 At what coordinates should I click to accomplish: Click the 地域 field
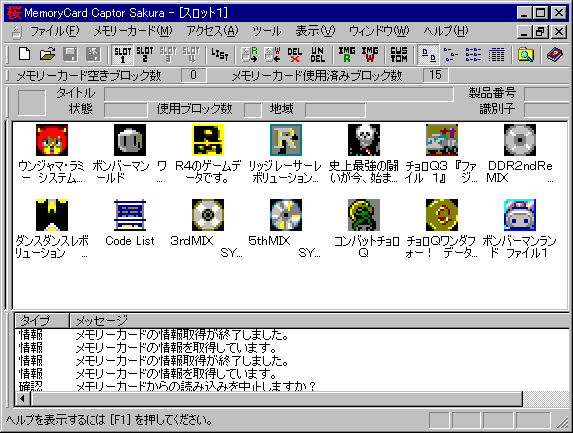[335, 110]
